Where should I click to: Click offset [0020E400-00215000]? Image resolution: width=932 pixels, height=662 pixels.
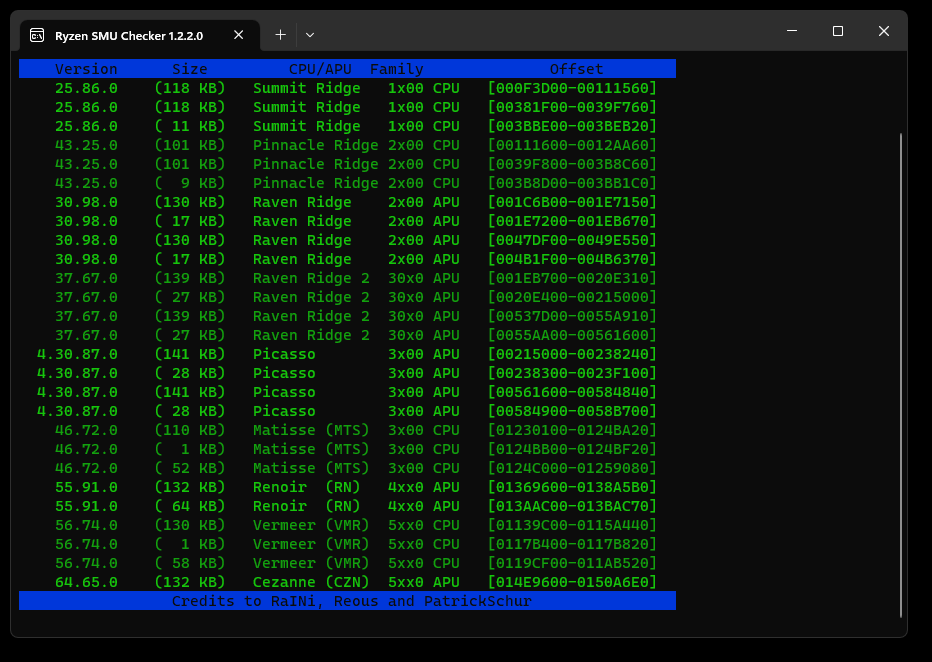click(572, 297)
